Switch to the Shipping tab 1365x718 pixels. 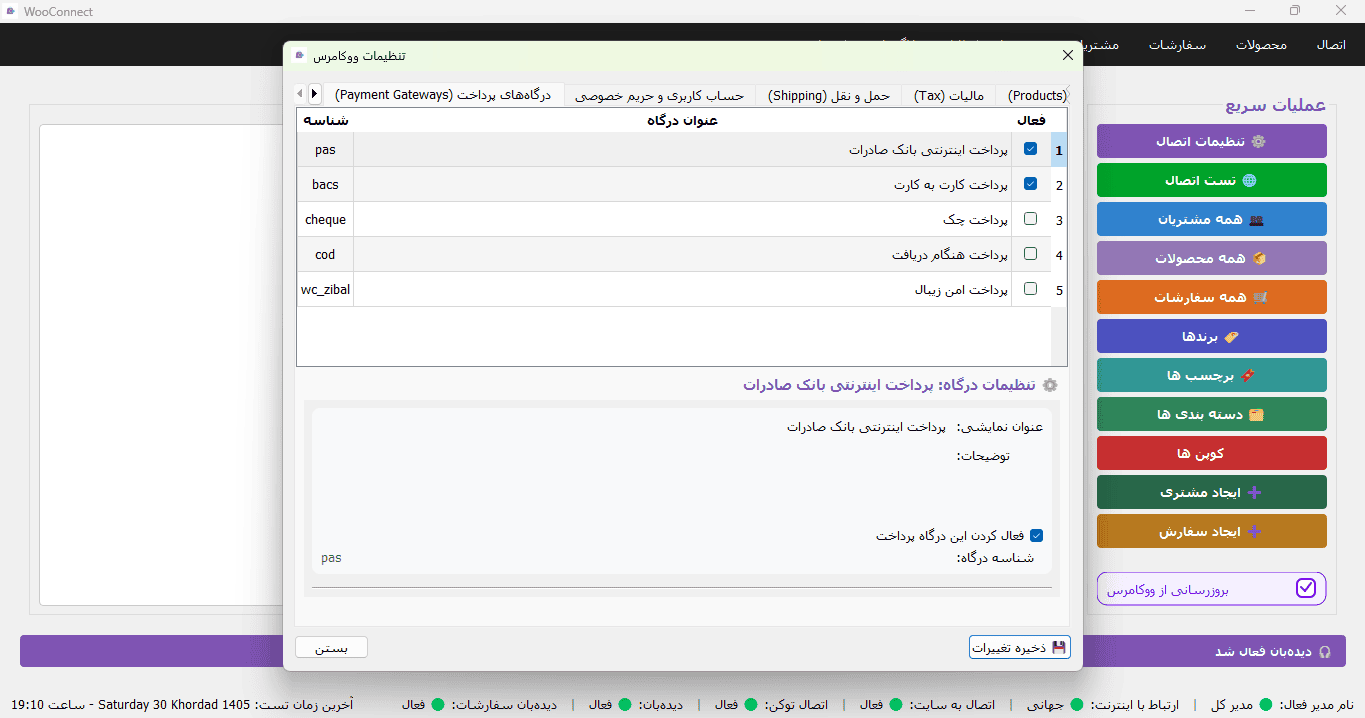tap(829, 96)
